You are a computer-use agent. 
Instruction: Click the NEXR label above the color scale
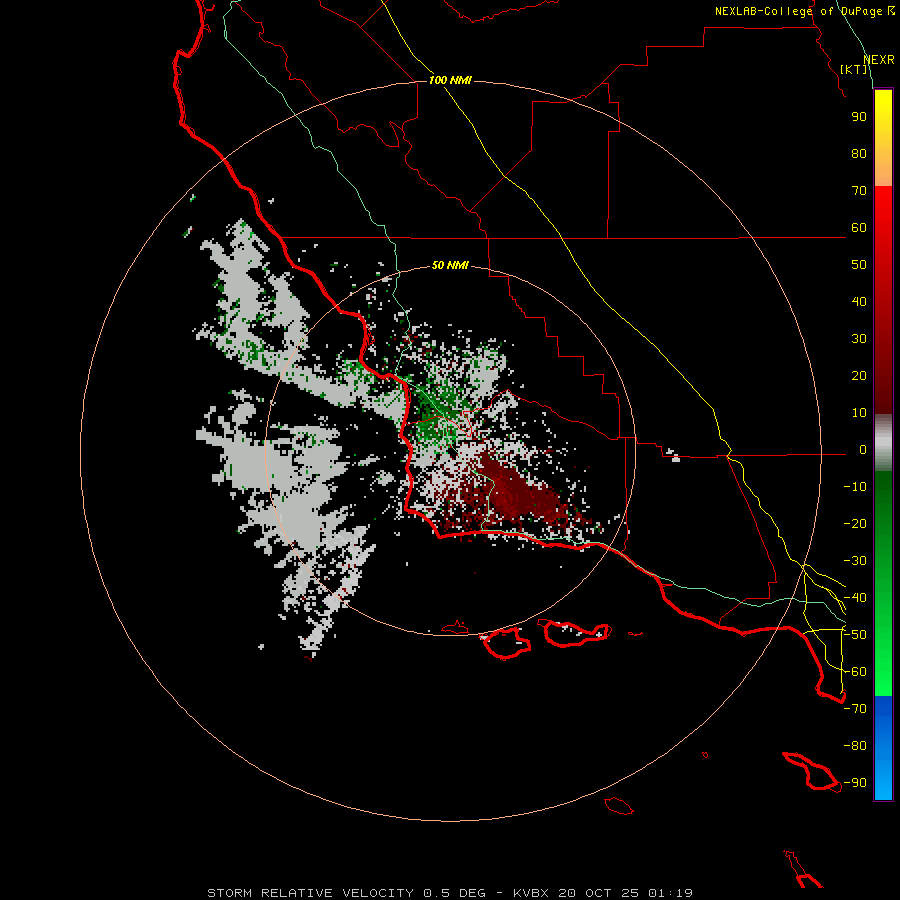879,60
